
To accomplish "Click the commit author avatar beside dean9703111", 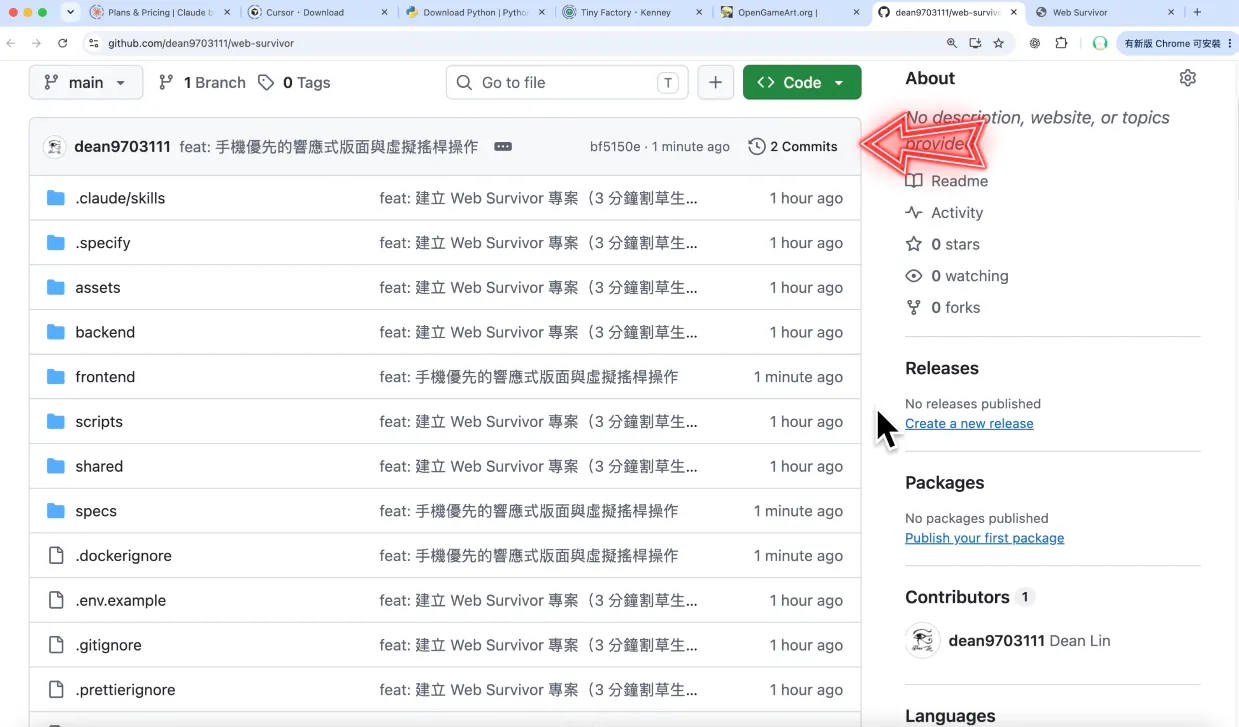I will [x=55, y=147].
